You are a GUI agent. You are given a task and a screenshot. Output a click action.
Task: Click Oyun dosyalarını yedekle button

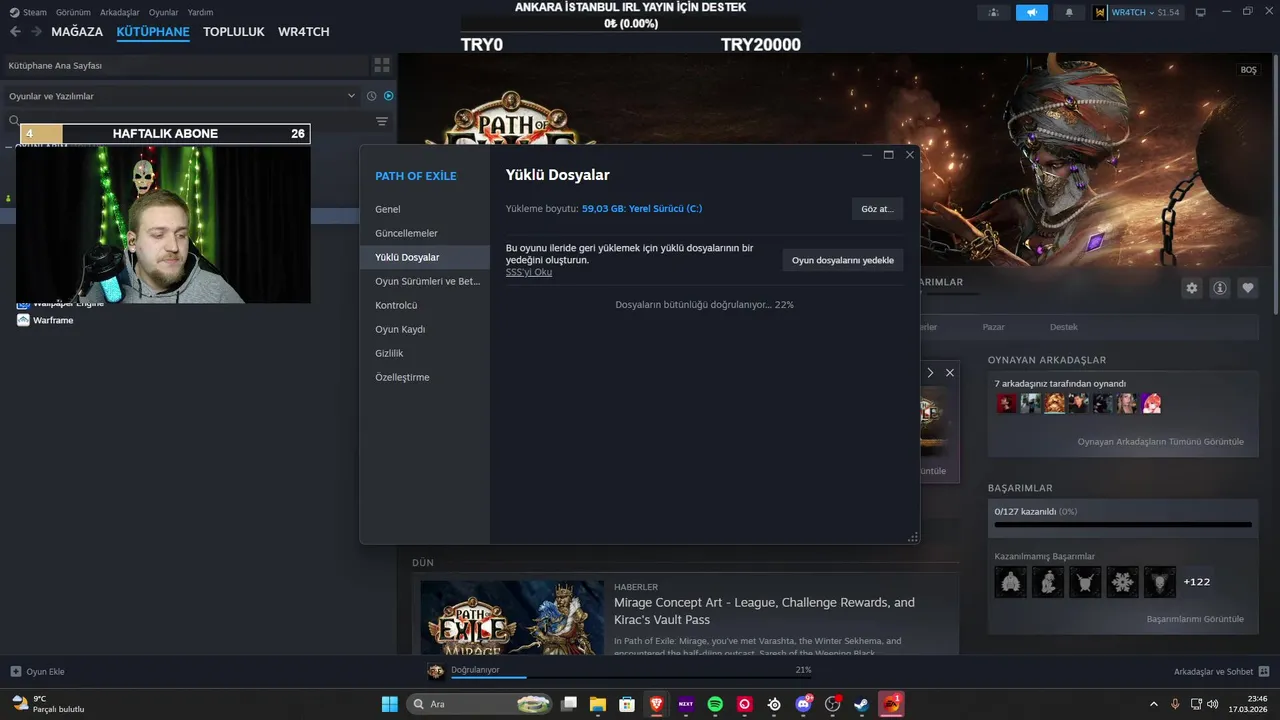[843, 260]
